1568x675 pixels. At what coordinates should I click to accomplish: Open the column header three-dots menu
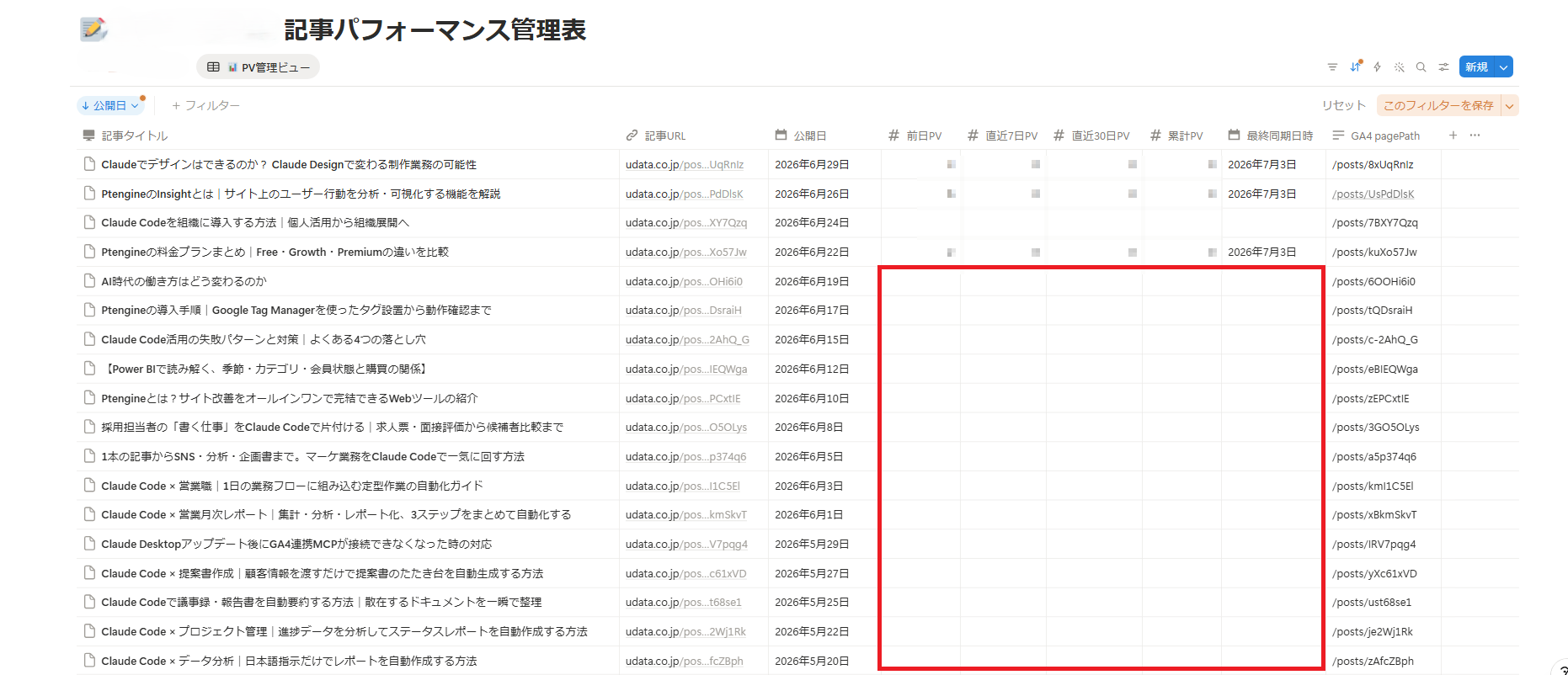point(1475,136)
